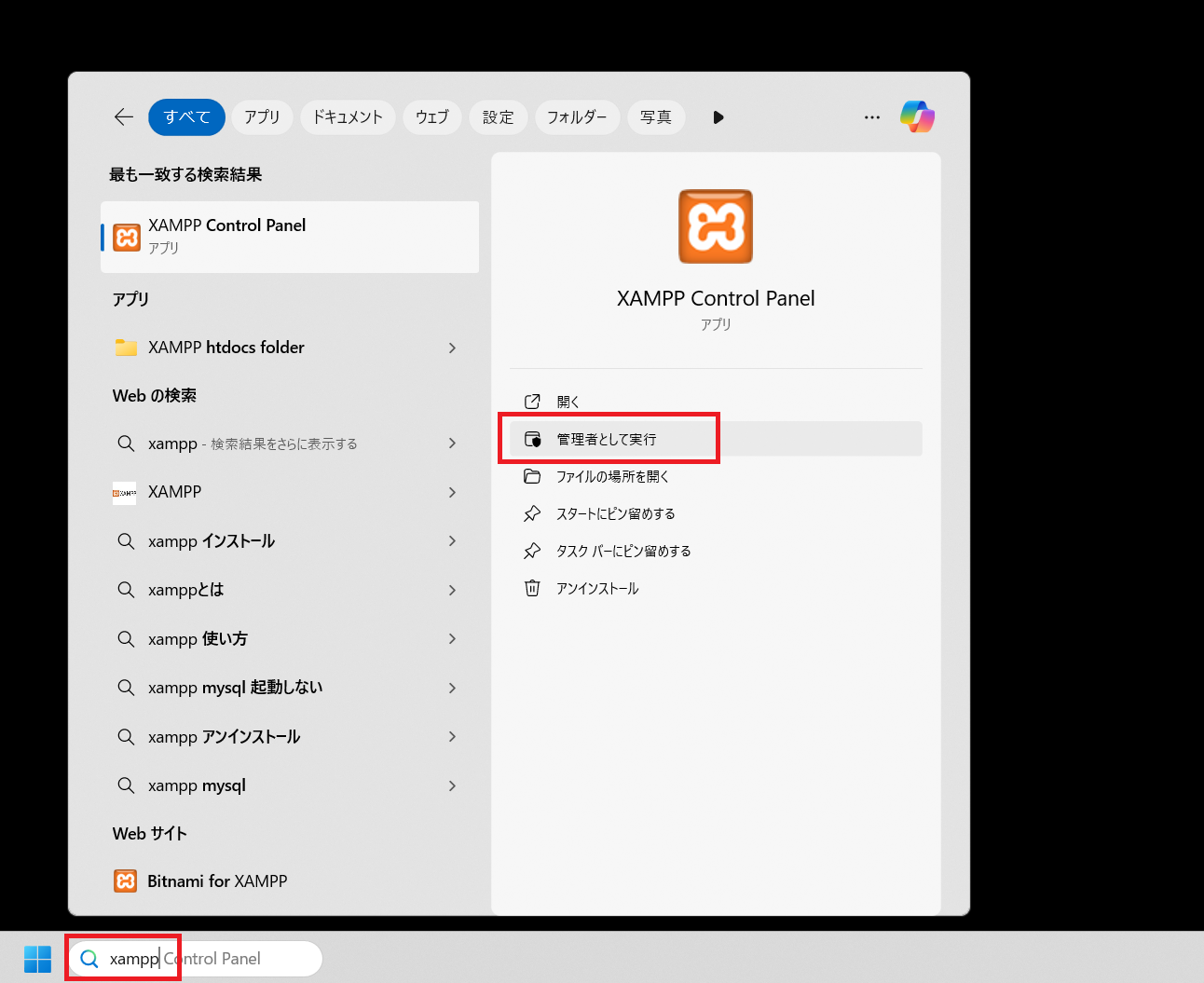Click 開く to launch XAMPP Control Panel
Image resolution: width=1204 pixels, height=983 pixels.
coord(716,402)
